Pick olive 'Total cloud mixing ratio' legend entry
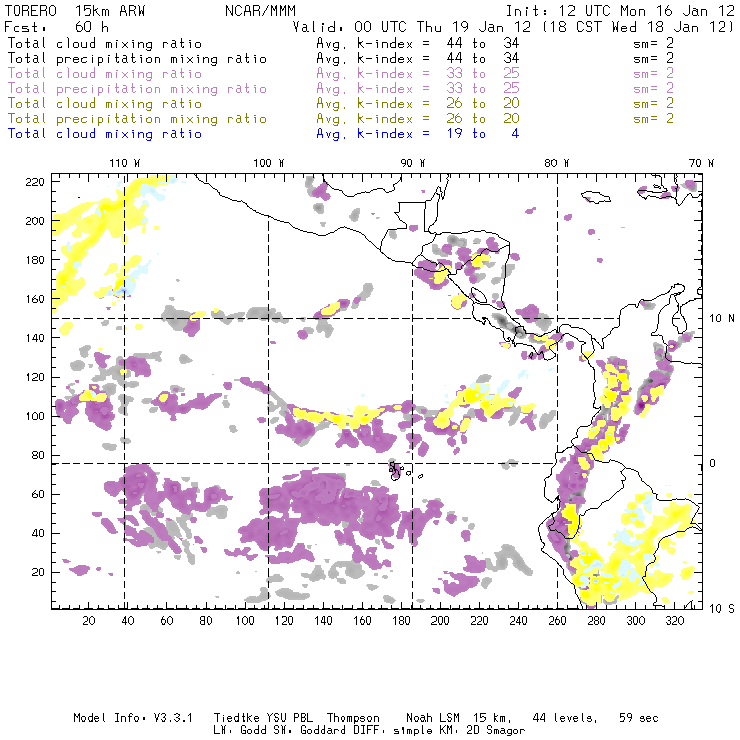 pos(105,103)
